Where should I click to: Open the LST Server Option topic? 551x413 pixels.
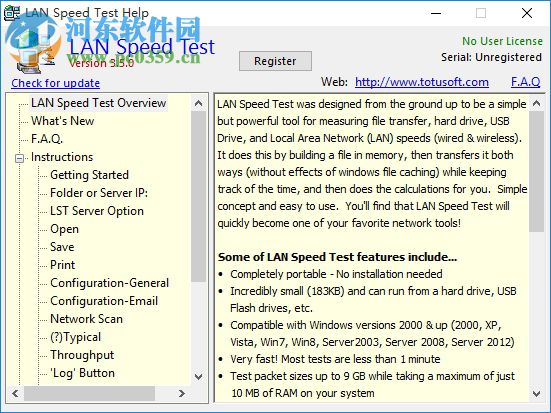[x=97, y=211]
